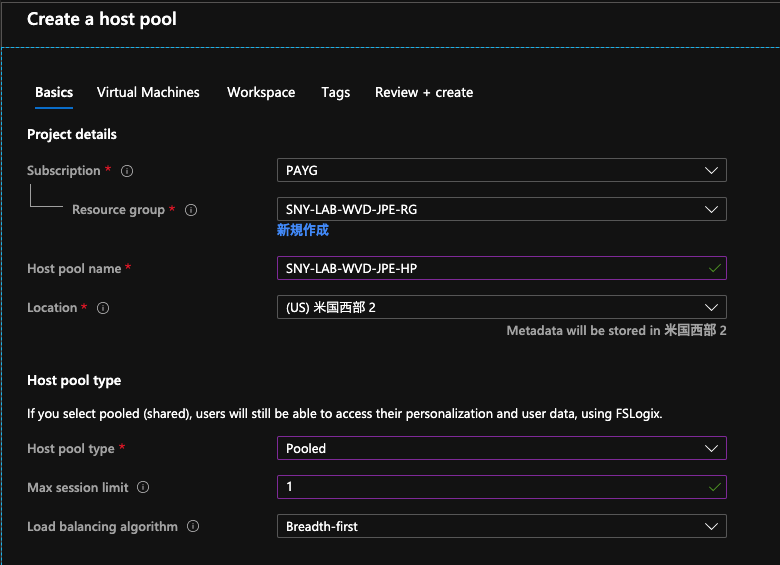
Task: Click the Location field label
Action: [x=52, y=308]
